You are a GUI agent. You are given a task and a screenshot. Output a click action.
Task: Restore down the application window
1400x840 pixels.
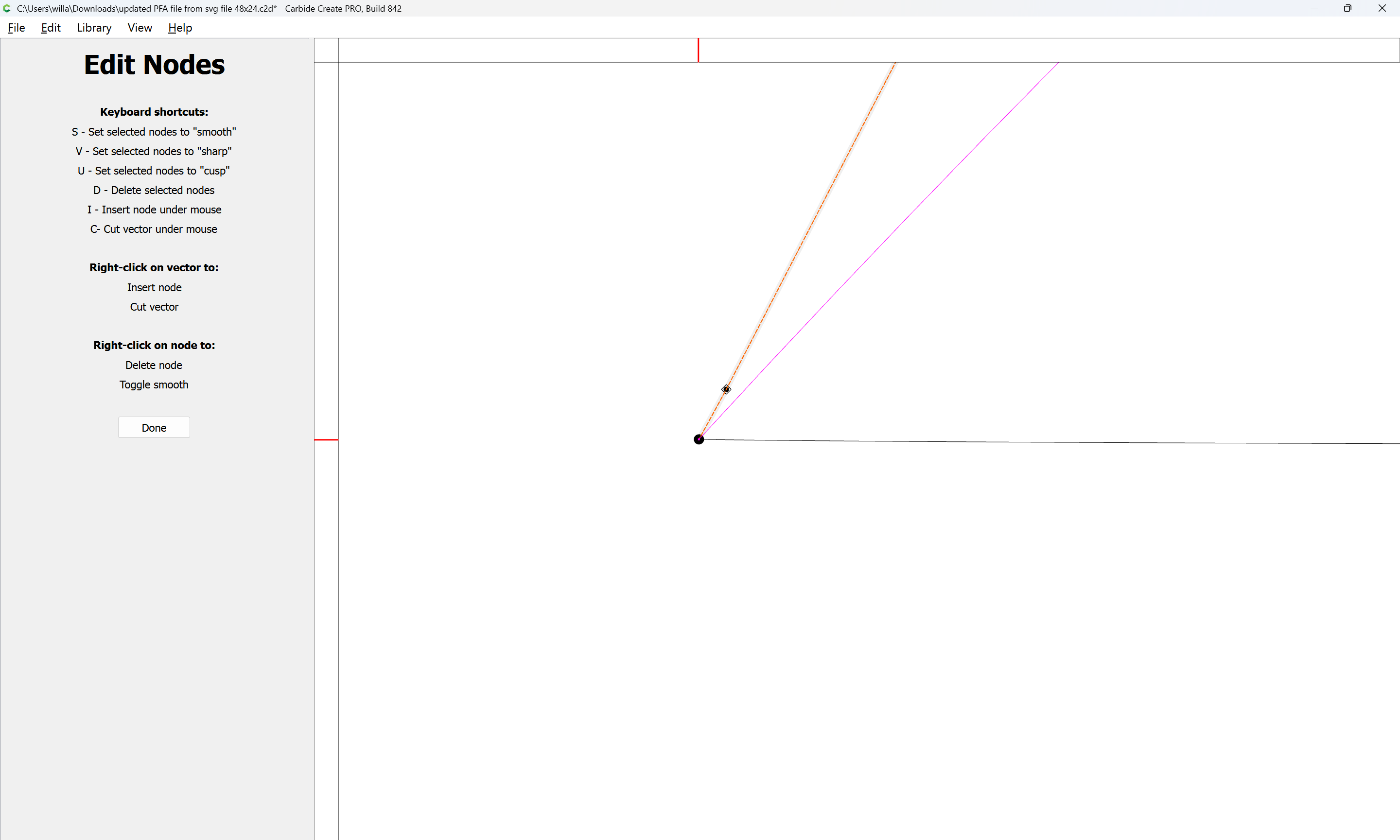(1347, 8)
